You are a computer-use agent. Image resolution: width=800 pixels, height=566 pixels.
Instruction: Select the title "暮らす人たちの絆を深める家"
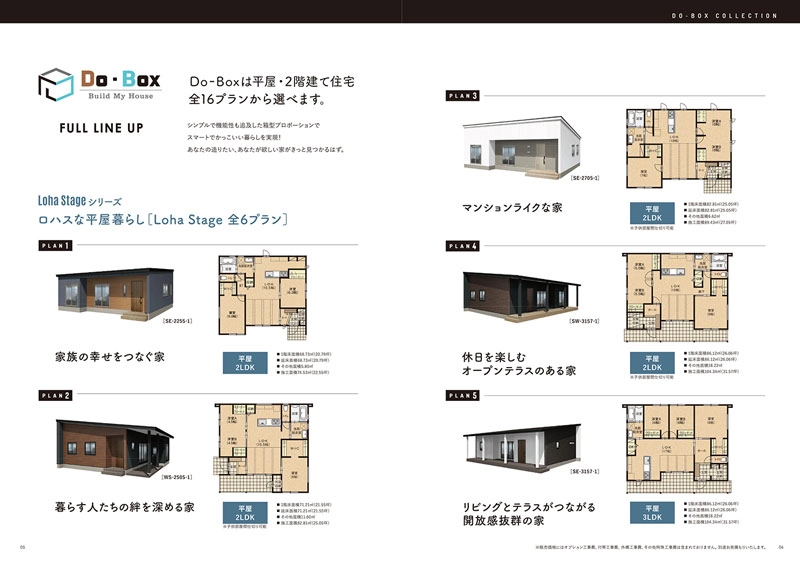[124, 507]
